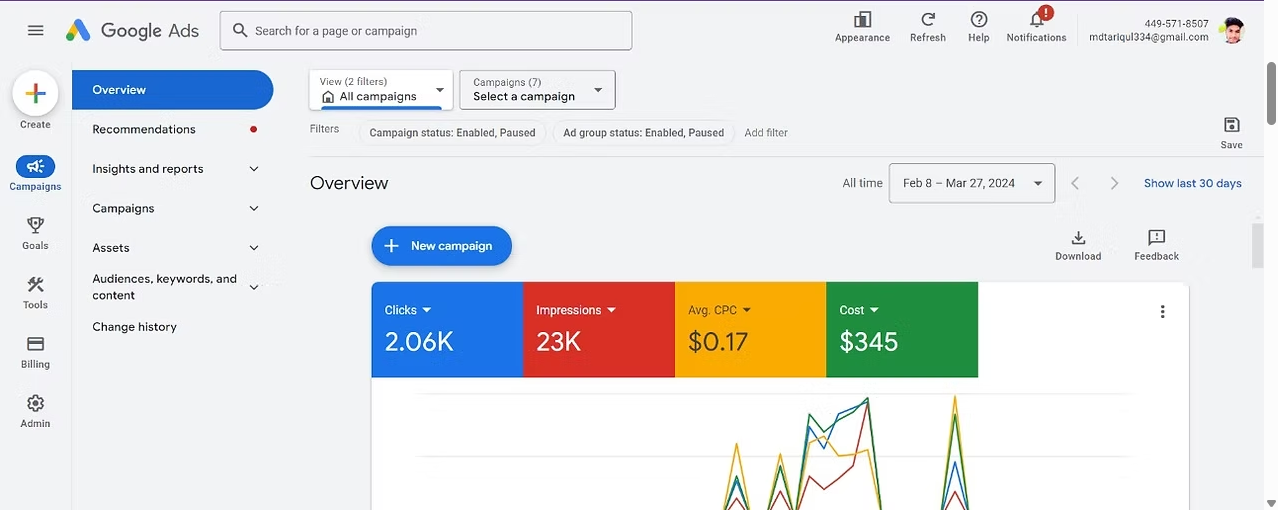Open the date range dropdown

[971, 183]
